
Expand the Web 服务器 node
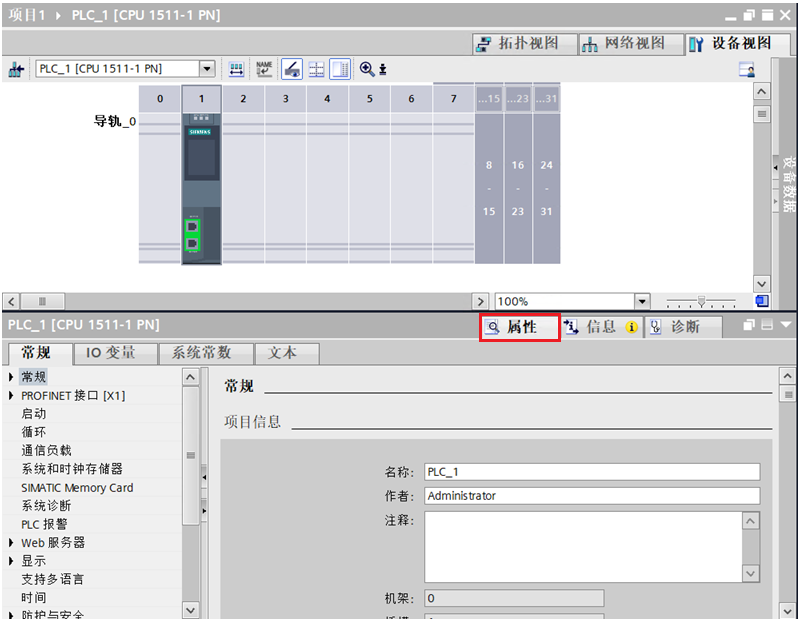tap(11, 543)
